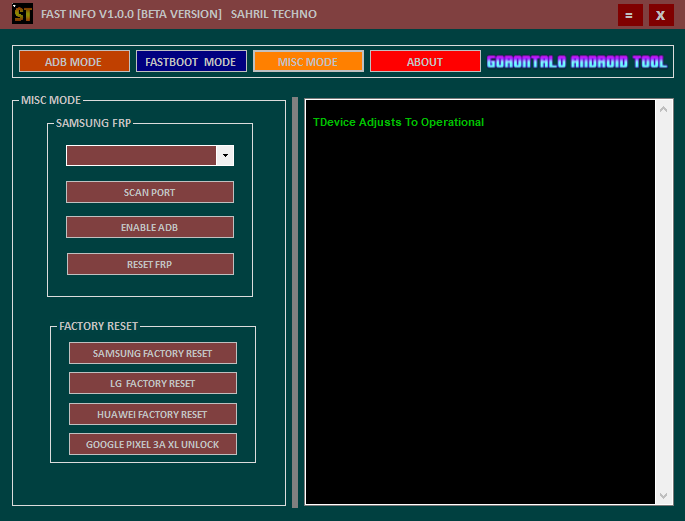Click the 'FAST INFO V1.0.0 [BETA VERSION]' title text

coord(131,14)
